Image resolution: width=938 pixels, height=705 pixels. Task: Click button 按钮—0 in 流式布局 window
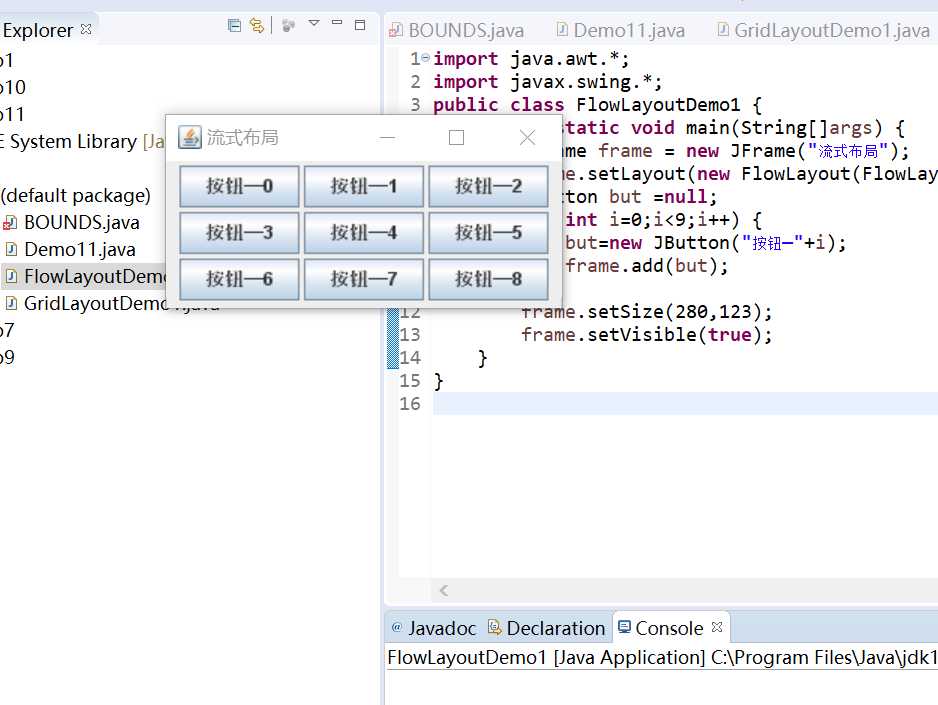[239, 186]
